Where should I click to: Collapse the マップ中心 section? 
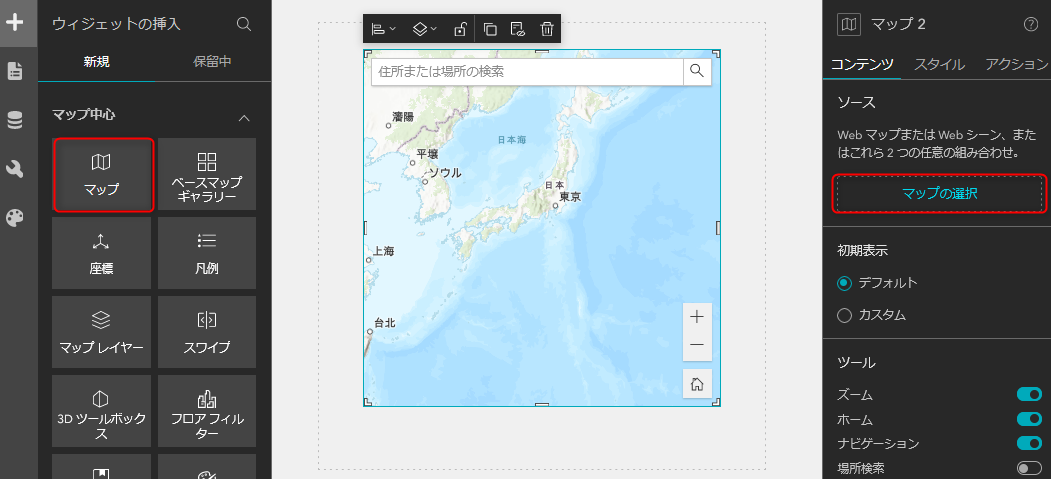[x=245, y=118]
